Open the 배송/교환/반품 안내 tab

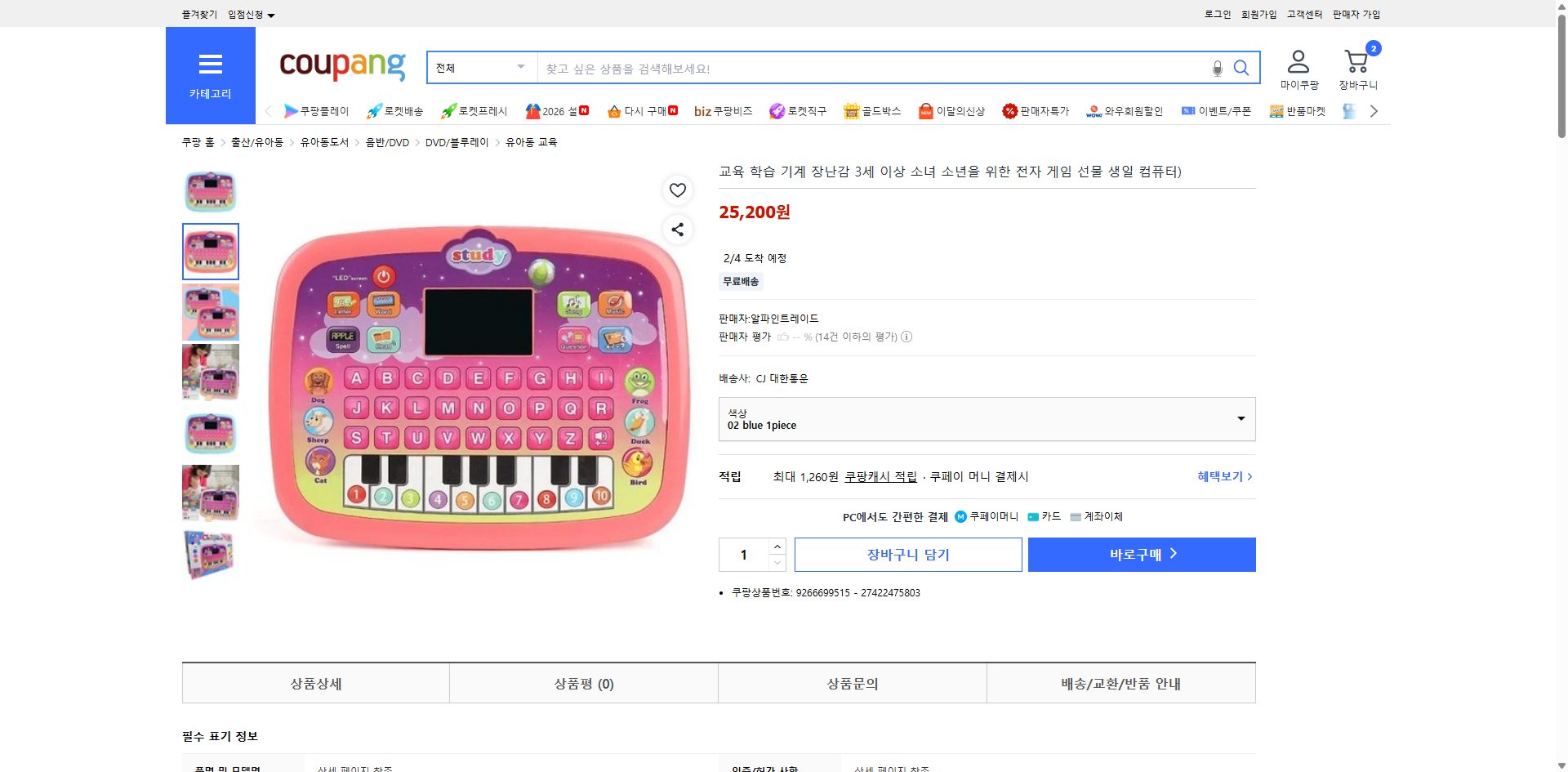click(1120, 683)
